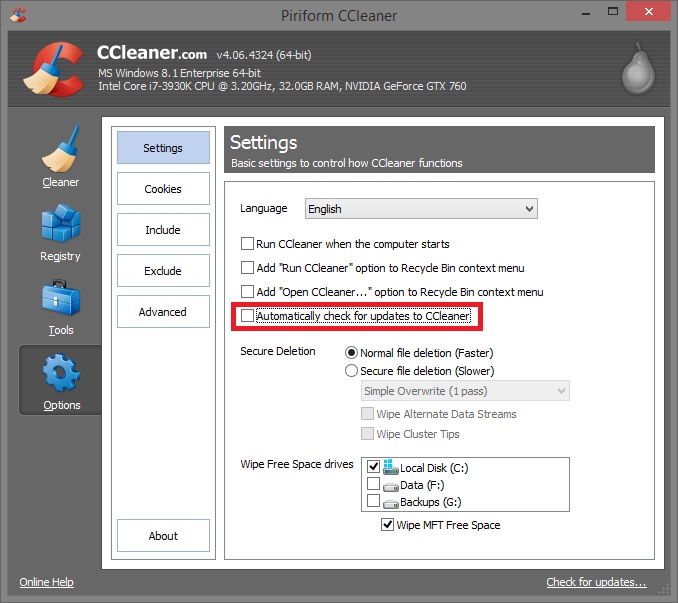
Task: Click the window resize grip corner
Action: (x=663, y=590)
